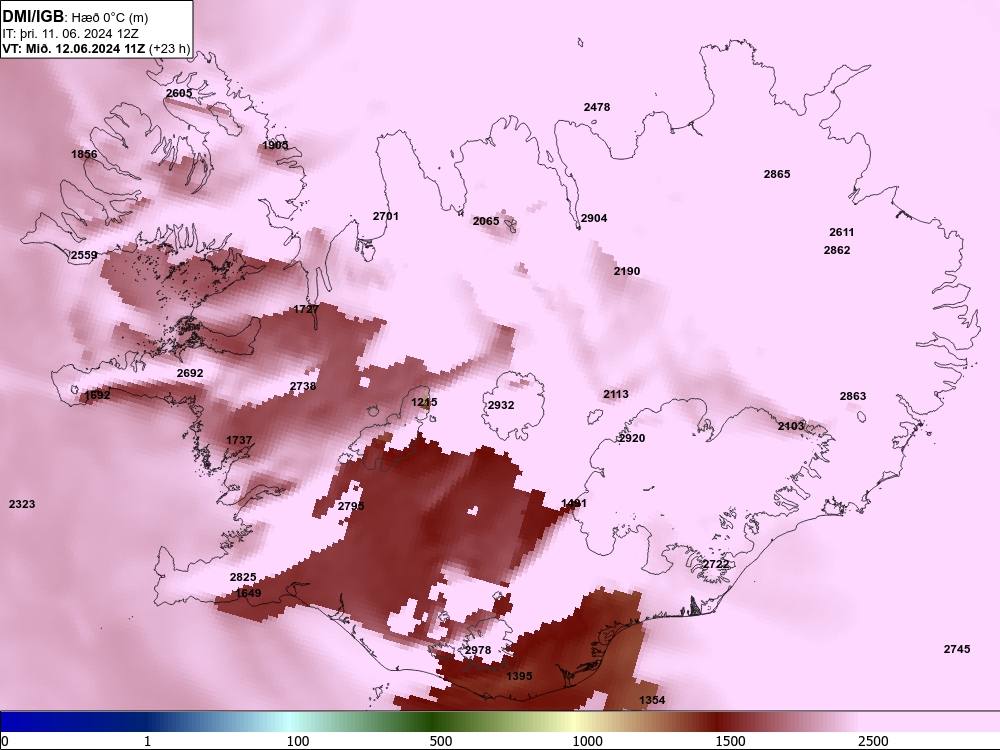Select the 2611 value label
This screenshot has width=1000, height=750.
point(842,232)
